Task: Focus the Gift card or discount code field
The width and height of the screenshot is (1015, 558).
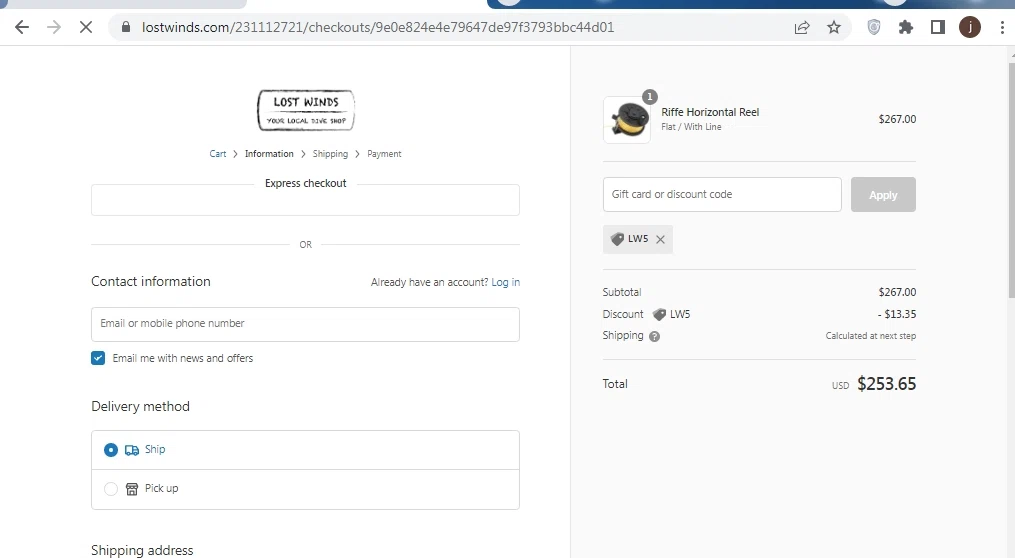Action: [722, 194]
